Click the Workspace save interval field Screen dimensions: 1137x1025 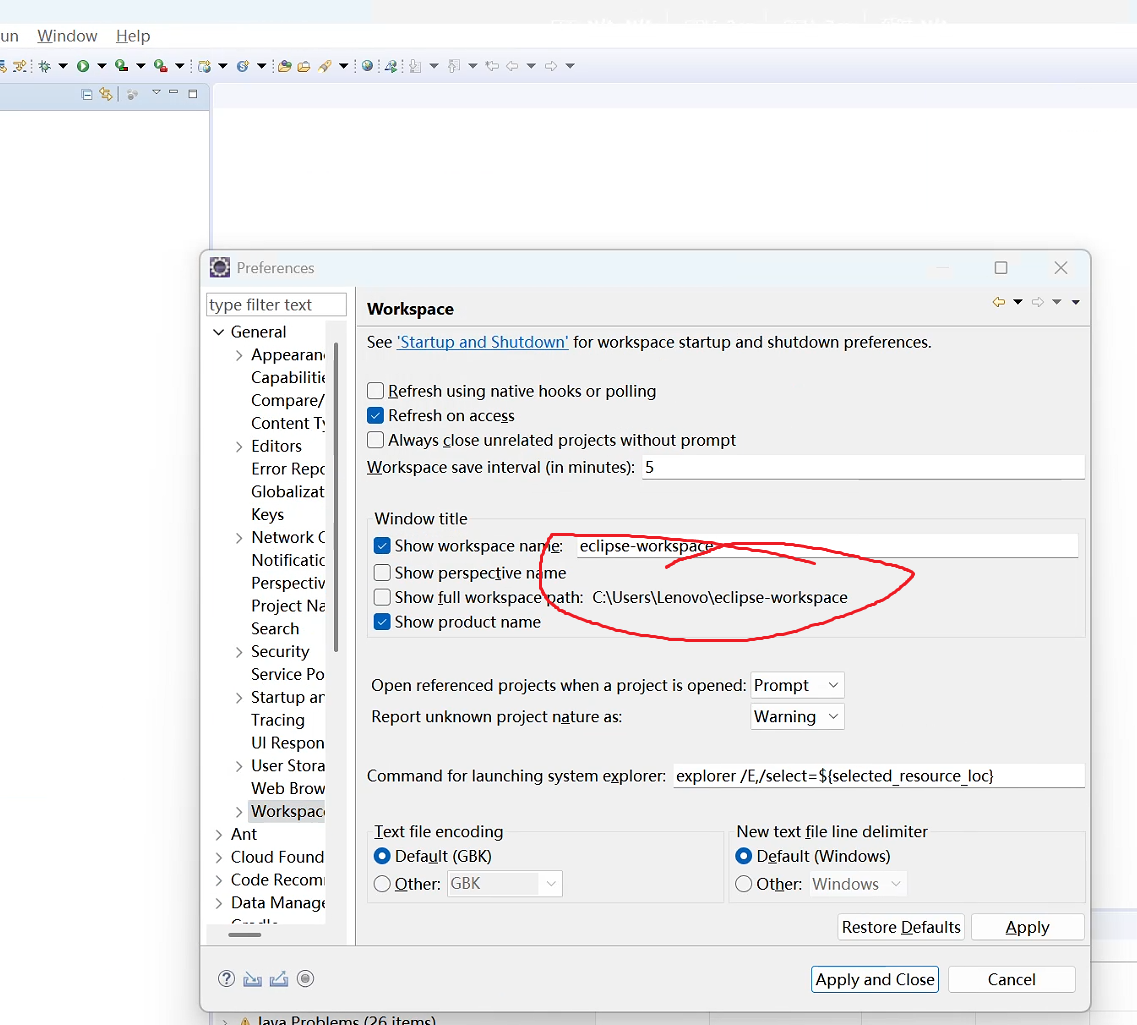click(x=863, y=468)
